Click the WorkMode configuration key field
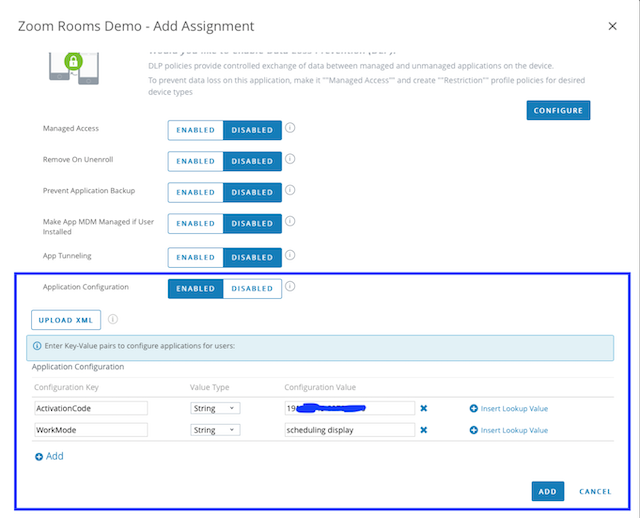 pyautogui.click(x=91, y=430)
